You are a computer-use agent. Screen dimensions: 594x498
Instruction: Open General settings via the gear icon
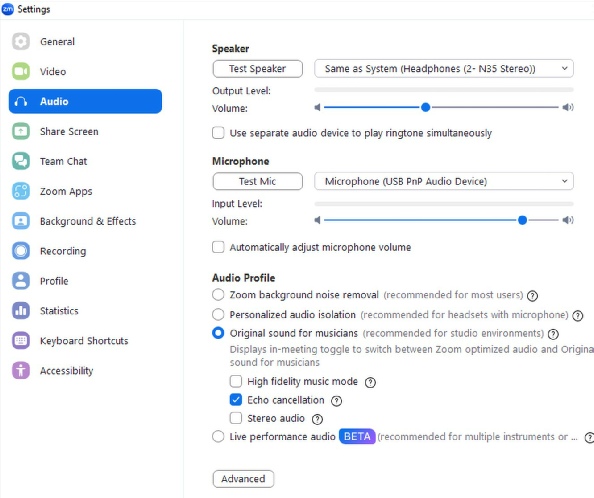21,41
